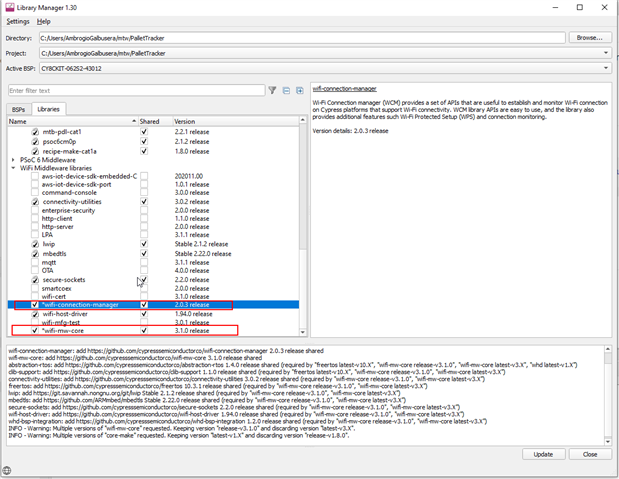Viewport: 619px width, 479px height.
Task: Click the Stable 2.22.0 release version of mbedtls
Action: coord(203,254)
